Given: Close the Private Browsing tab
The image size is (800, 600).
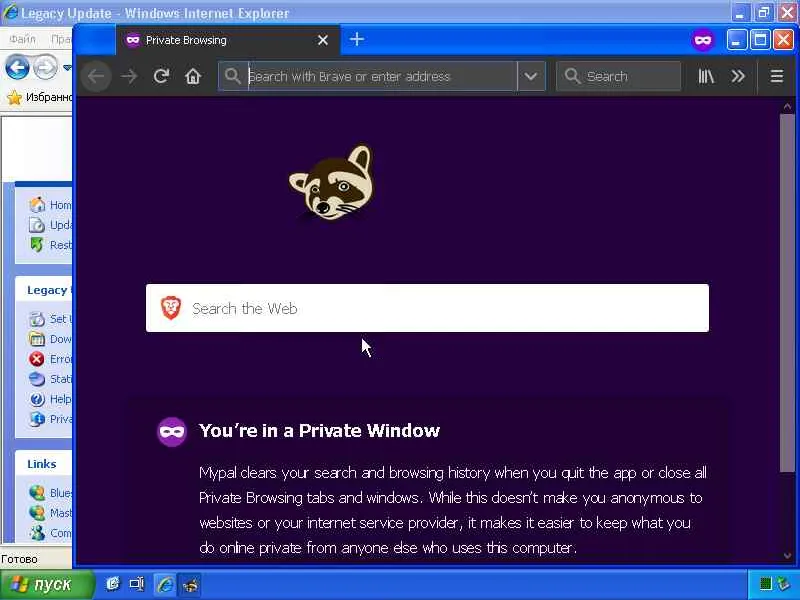Looking at the screenshot, I should pyautogui.click(x=323, y=40).
